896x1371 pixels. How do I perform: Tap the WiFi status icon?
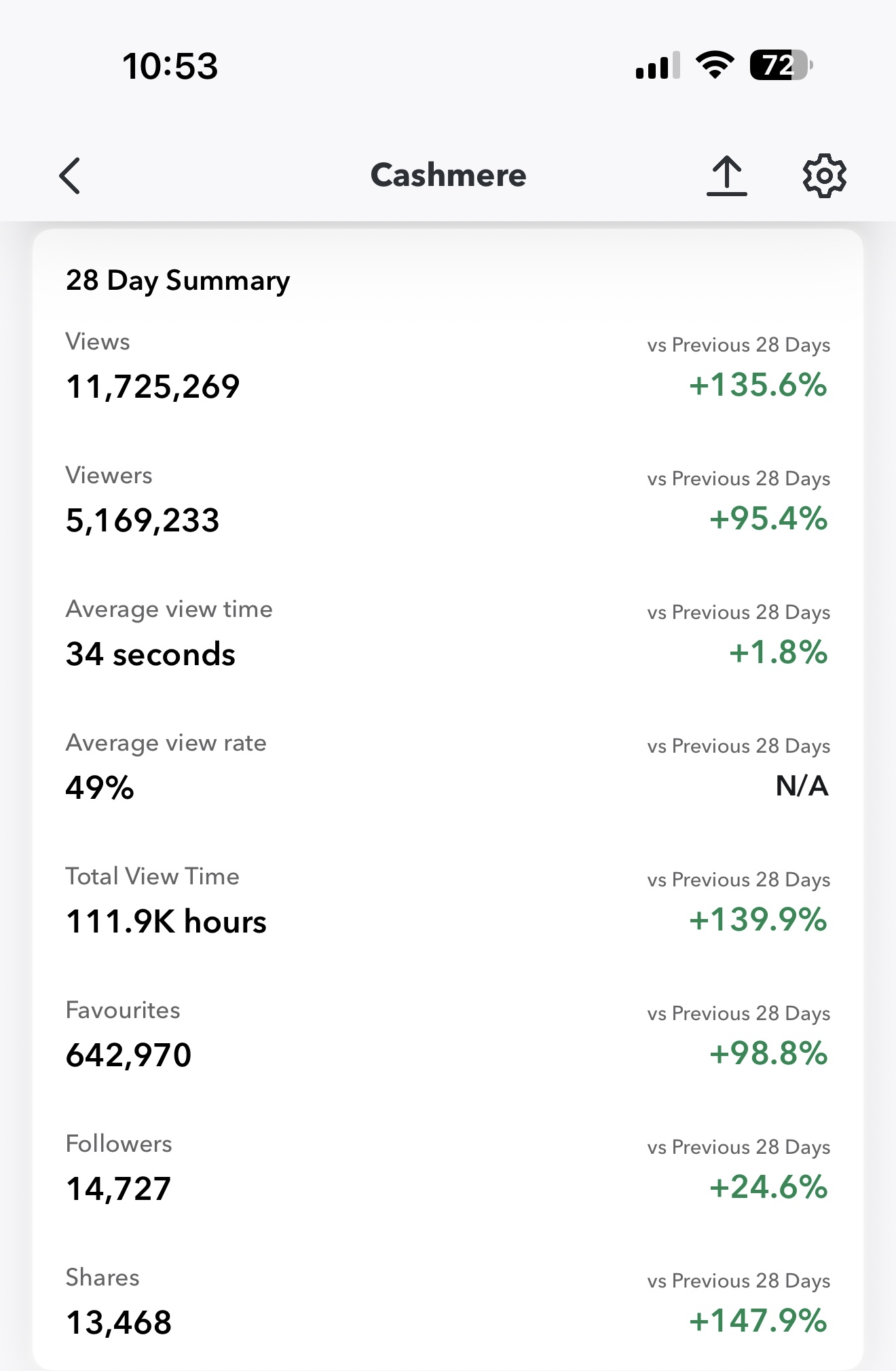pyautogui.click(x=715, y=66)
